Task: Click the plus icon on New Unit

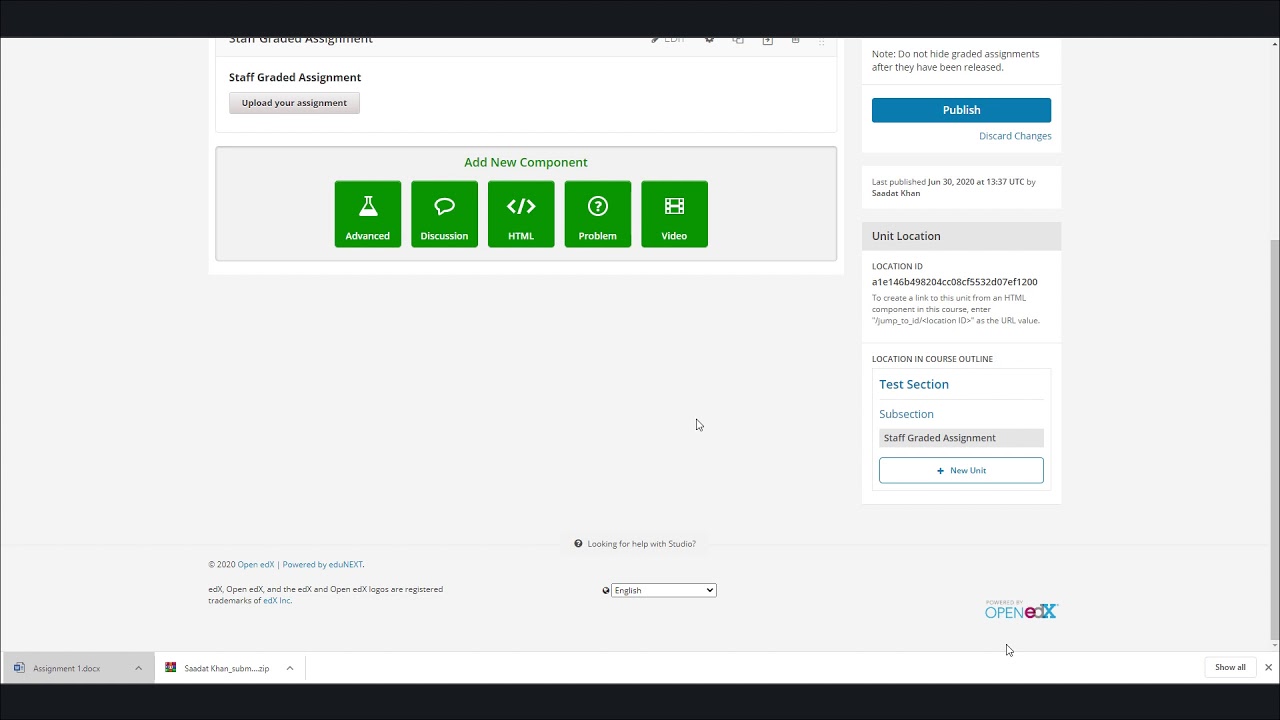Action: tap(940, 470)
